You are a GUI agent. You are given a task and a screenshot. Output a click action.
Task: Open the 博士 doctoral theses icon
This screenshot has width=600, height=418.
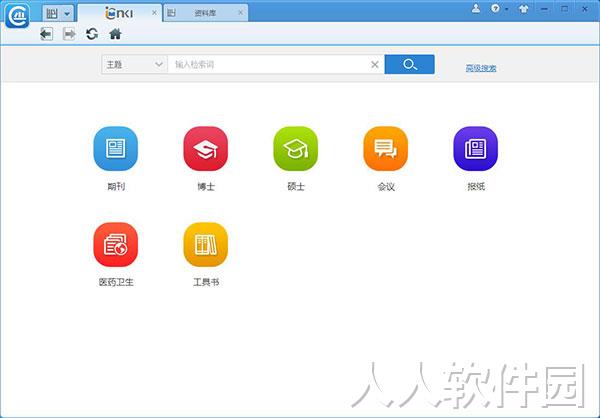pos(205,149)
